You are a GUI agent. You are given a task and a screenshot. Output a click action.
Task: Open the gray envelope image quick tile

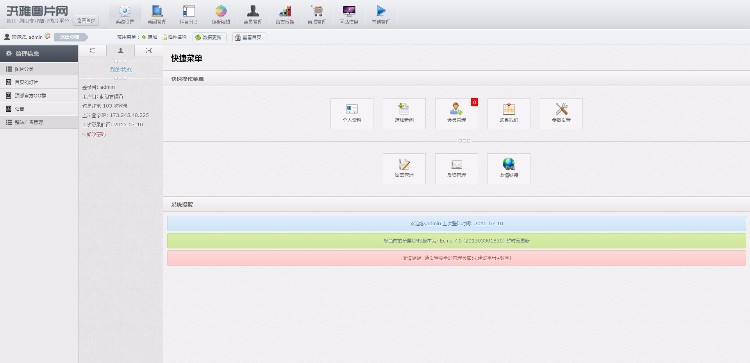click(x=456, y=168)
